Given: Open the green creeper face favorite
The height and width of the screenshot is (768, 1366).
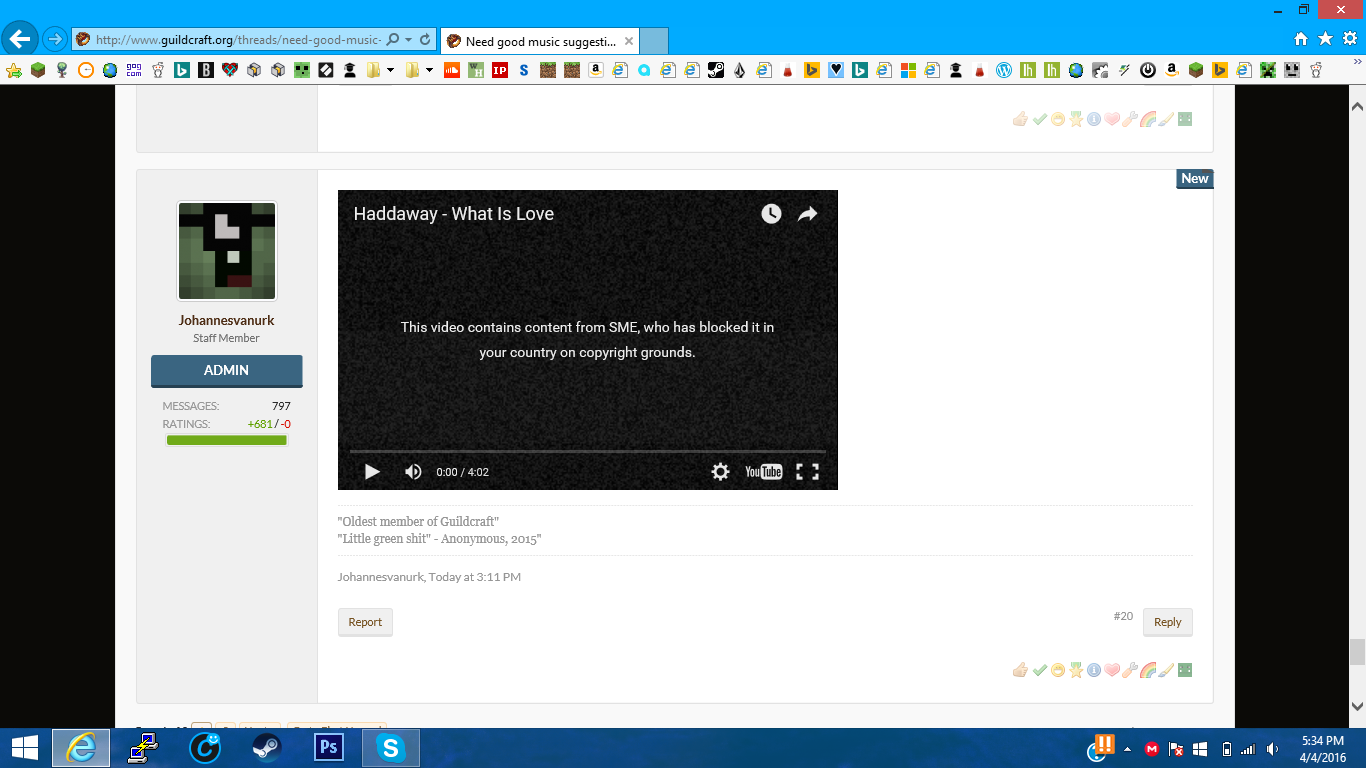Looking at the screenshot, I should coord(301,70).
